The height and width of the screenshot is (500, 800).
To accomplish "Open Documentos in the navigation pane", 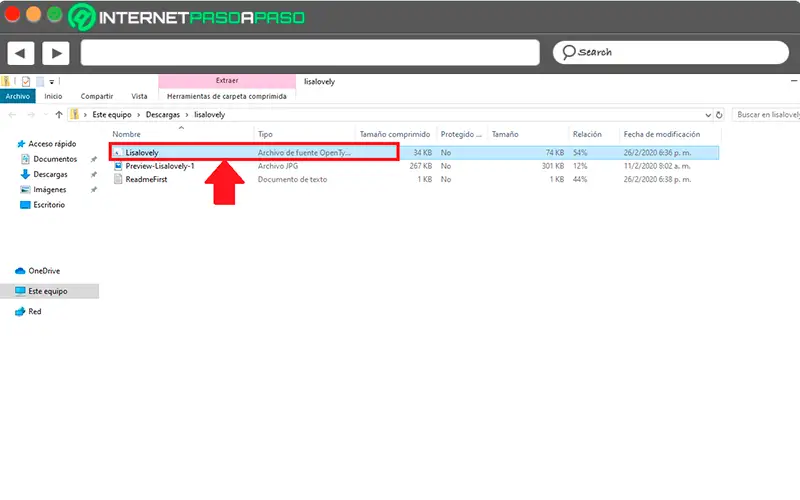I will click(55, 159).
